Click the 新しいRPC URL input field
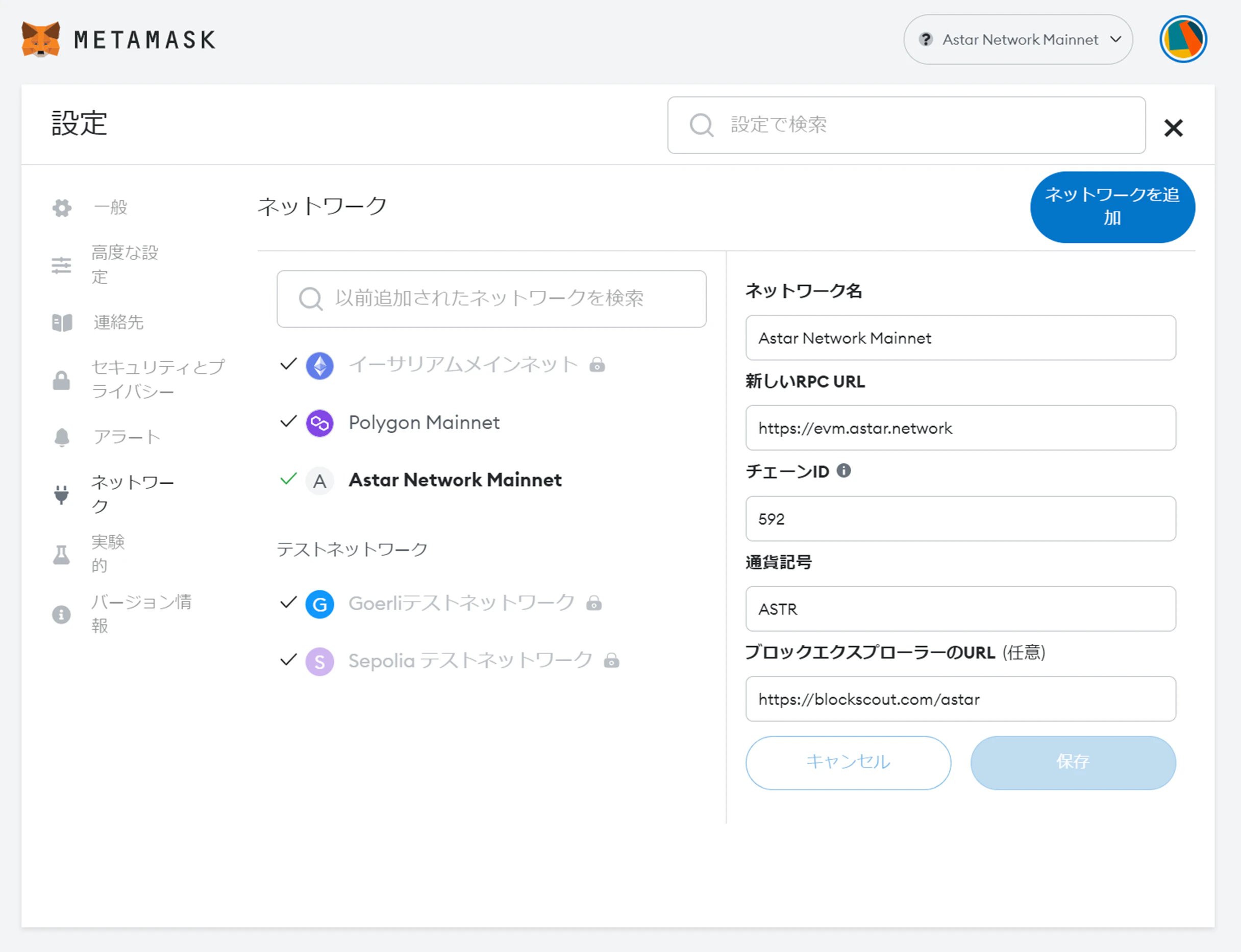 click(960, 428)
